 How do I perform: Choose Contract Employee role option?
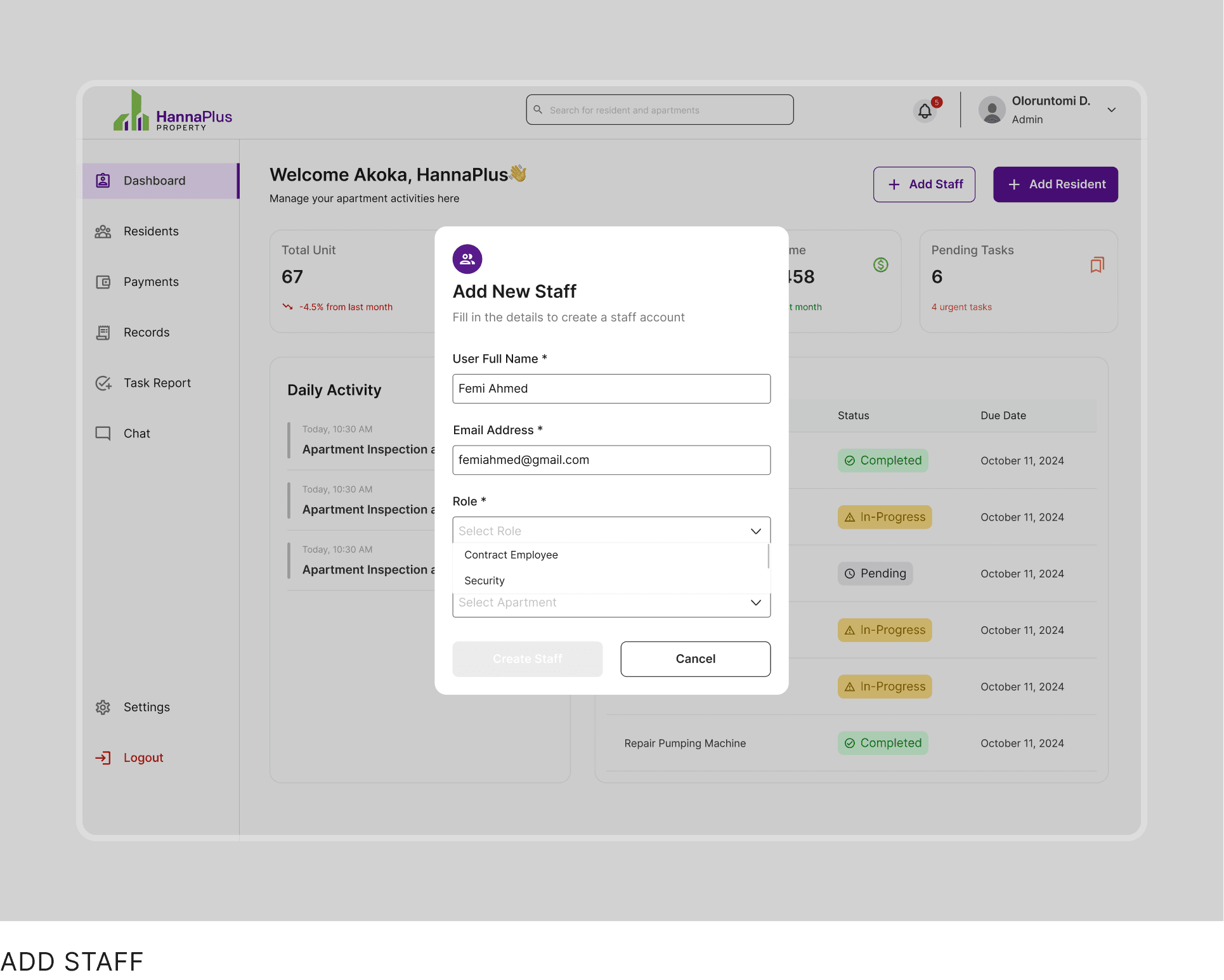(511, 555)
